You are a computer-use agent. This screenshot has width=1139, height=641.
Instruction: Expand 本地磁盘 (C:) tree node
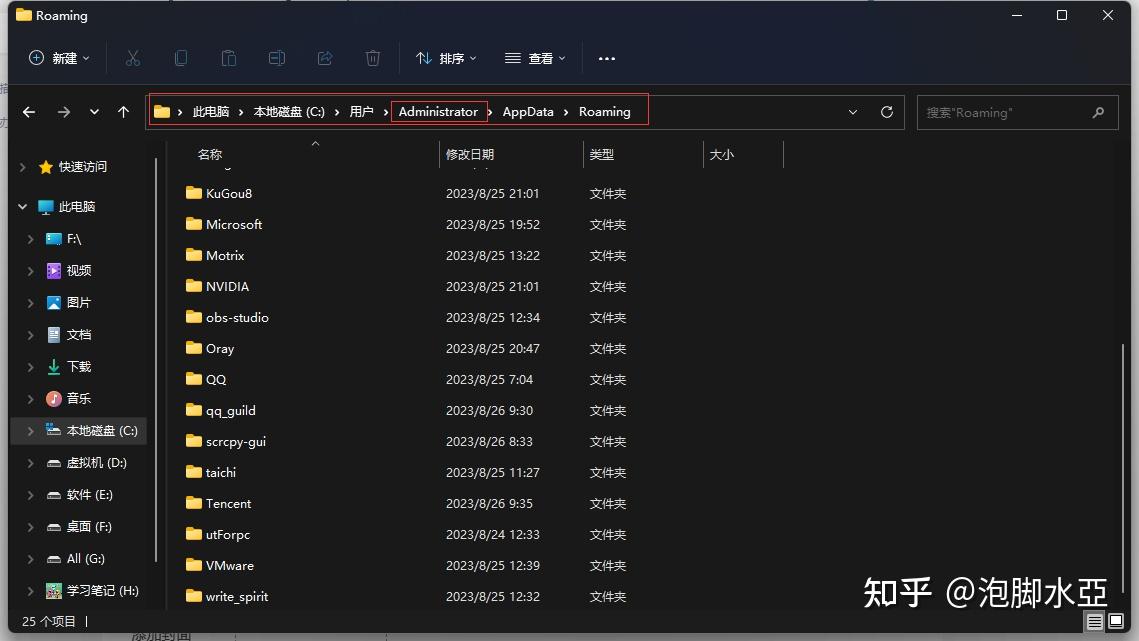(31, 431)
